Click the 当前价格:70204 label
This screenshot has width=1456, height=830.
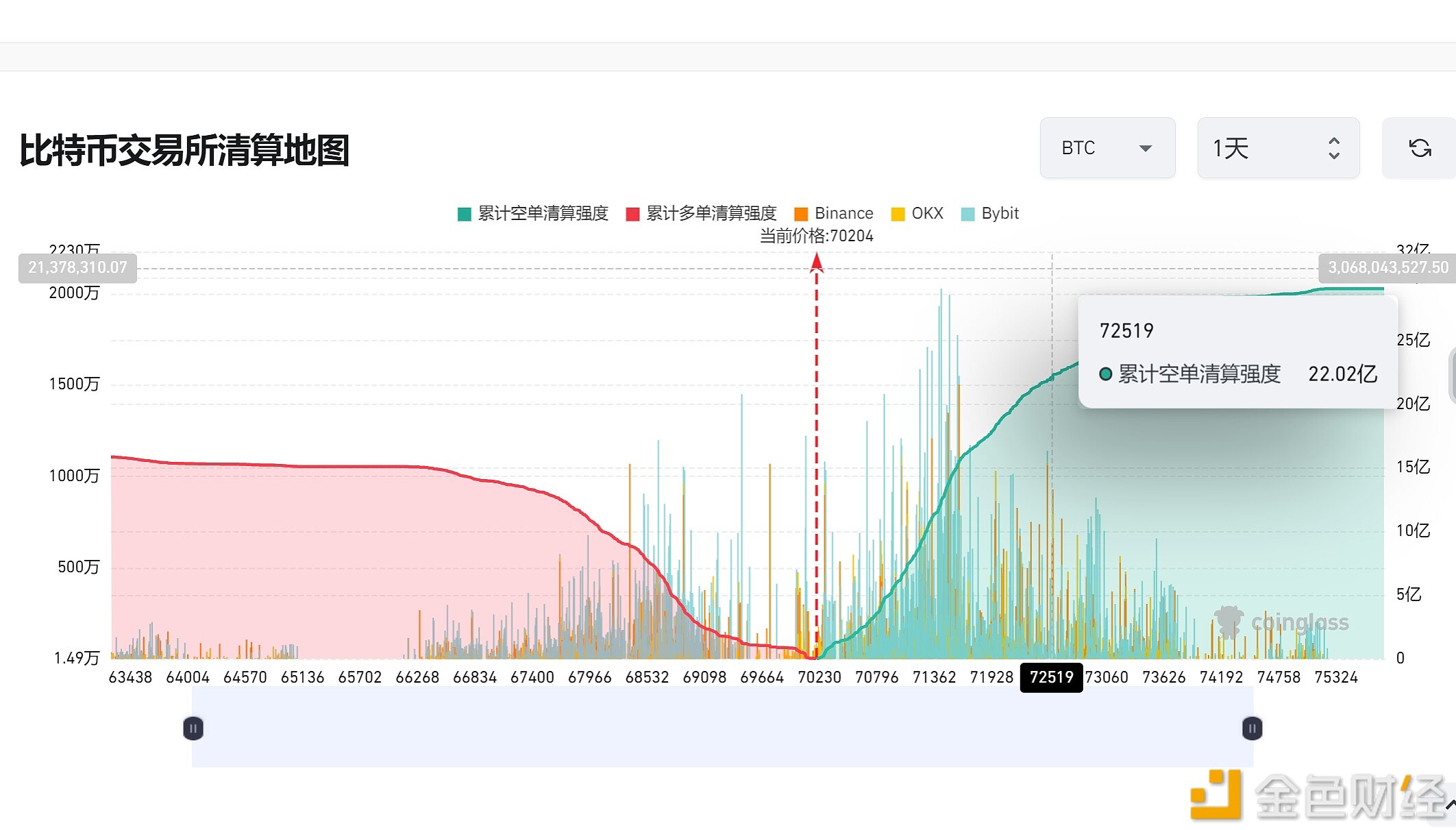(816, 236)
